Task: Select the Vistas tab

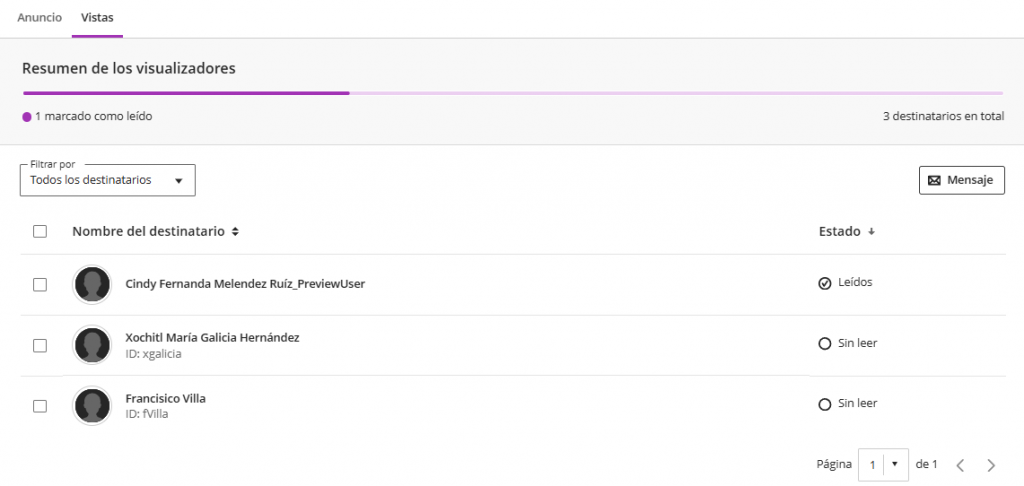Action: (97, 18)
